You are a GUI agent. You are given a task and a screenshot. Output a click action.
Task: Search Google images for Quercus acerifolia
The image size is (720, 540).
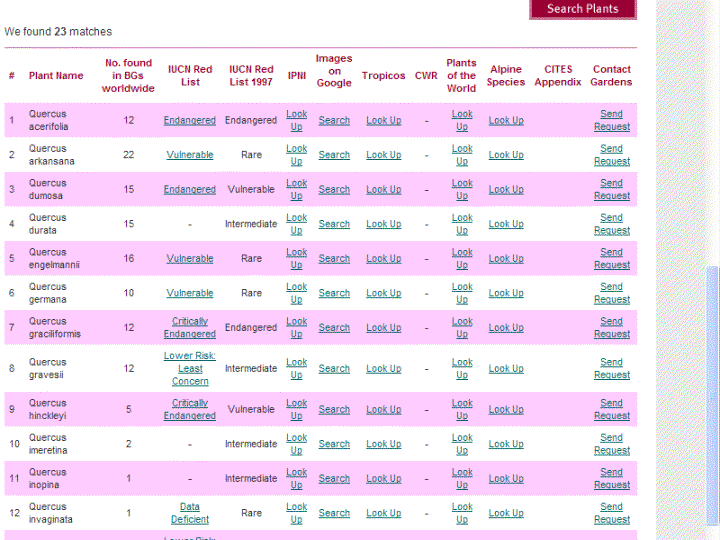tap(334, 120)
